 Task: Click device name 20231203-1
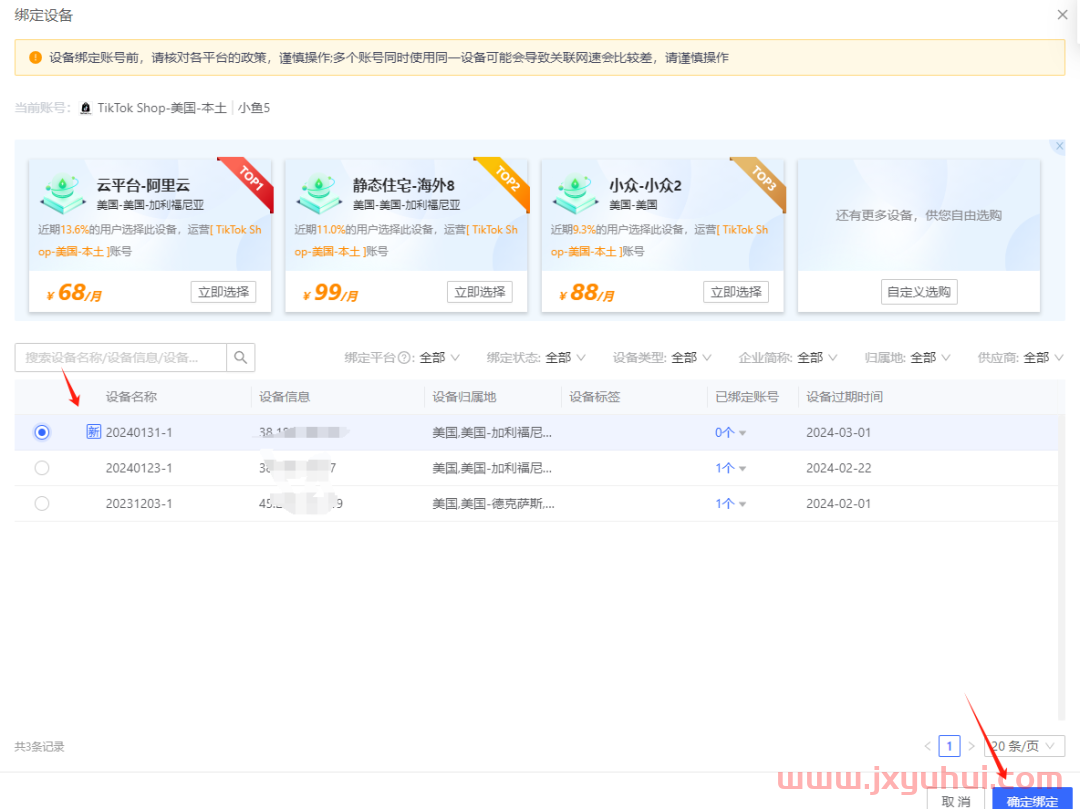[x=139, y=504]
